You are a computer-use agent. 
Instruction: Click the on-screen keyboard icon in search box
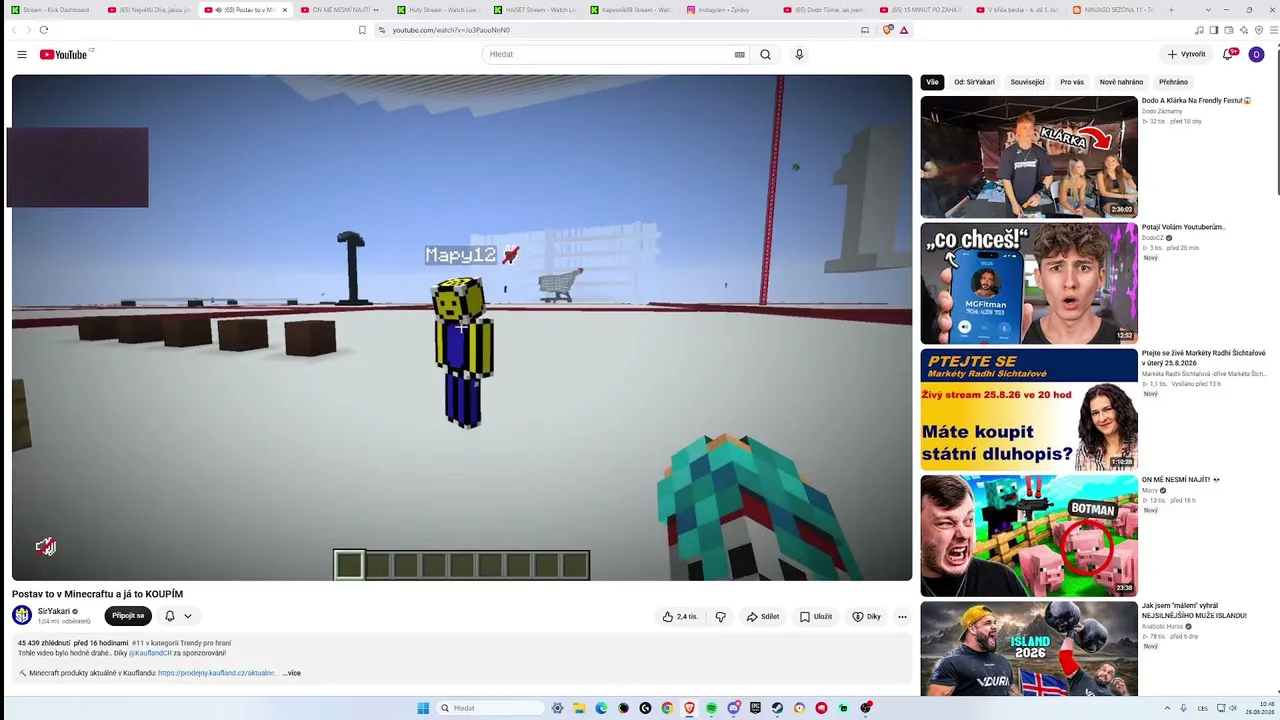click(x=740, y=55)
